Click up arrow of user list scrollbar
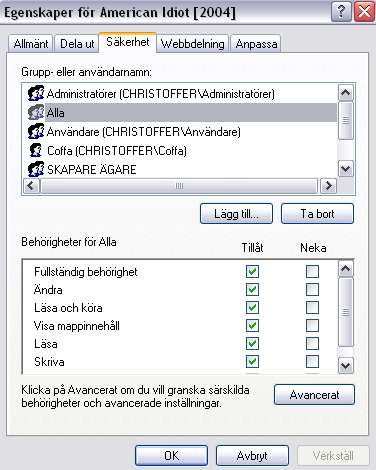Screen dimensions: 376x470 (x=346, y=92)
